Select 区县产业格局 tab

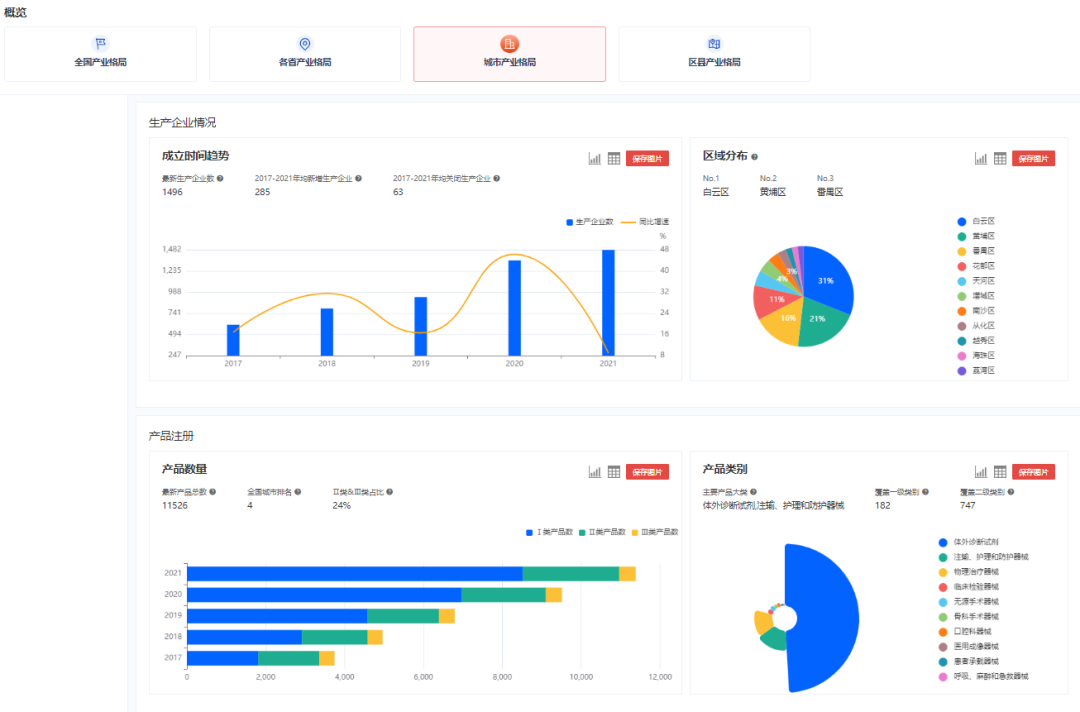pyautogui.click(x=714, y=54)
